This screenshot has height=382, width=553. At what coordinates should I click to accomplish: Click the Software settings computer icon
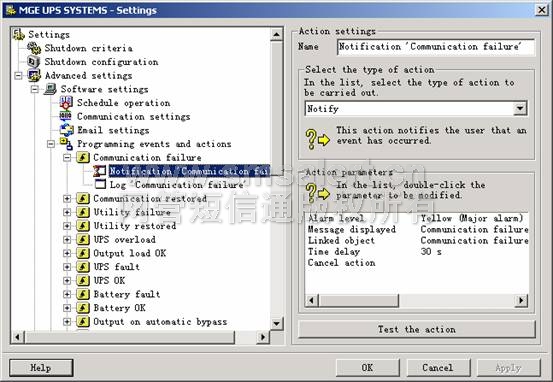tap(50, 89)
